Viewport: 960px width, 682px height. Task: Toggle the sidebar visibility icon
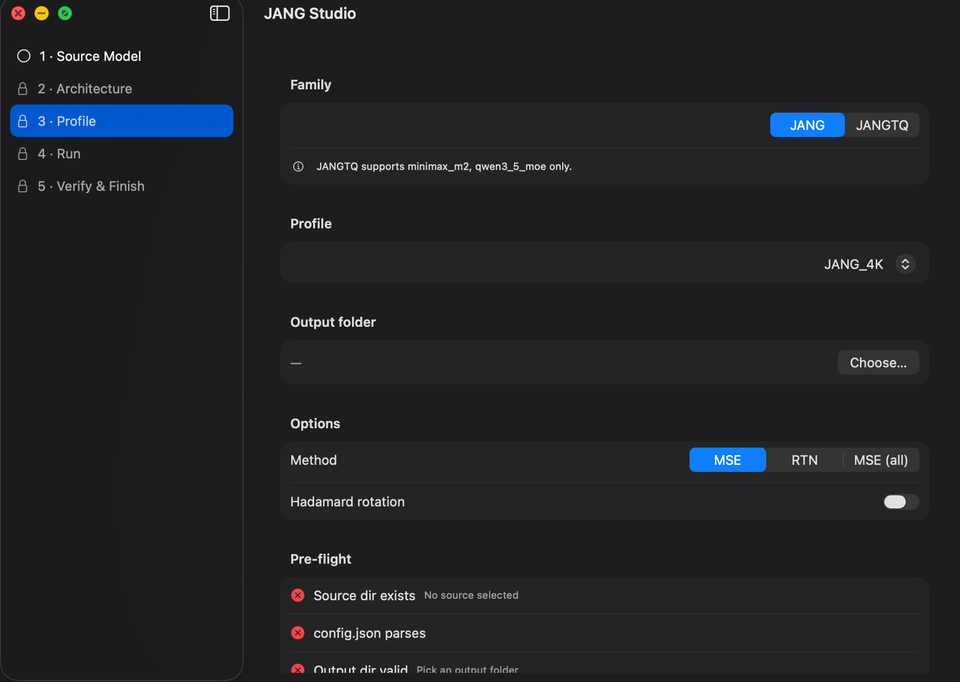(219, 13)
